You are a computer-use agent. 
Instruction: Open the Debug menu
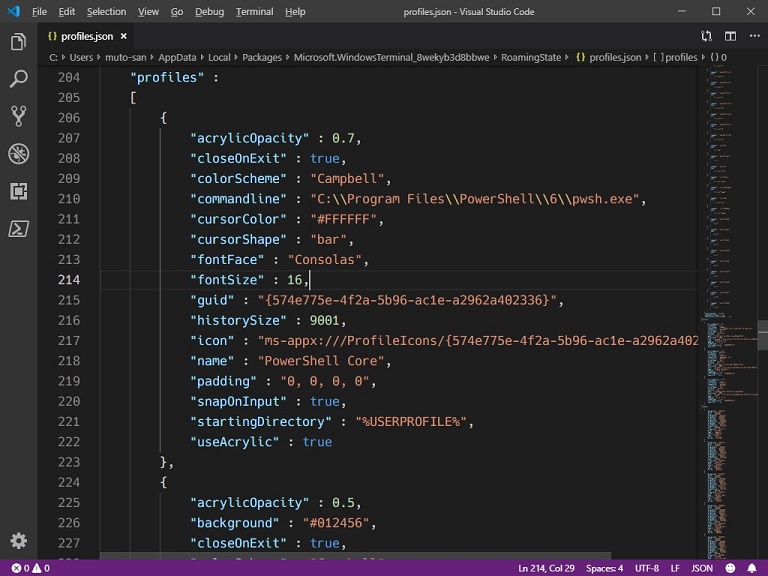tap(209, 11)
